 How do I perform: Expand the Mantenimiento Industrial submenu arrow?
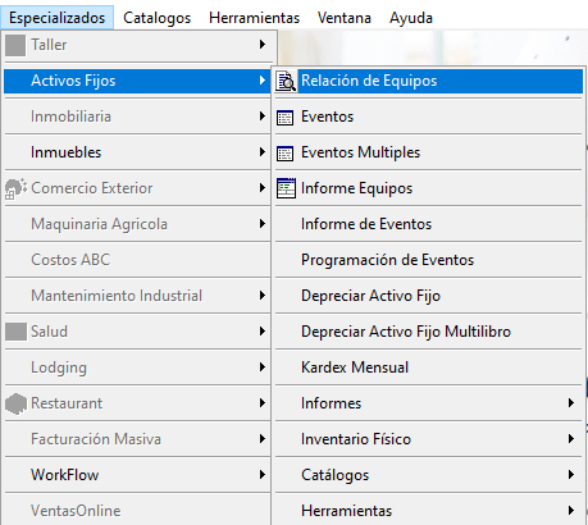[x=262, y=296]
